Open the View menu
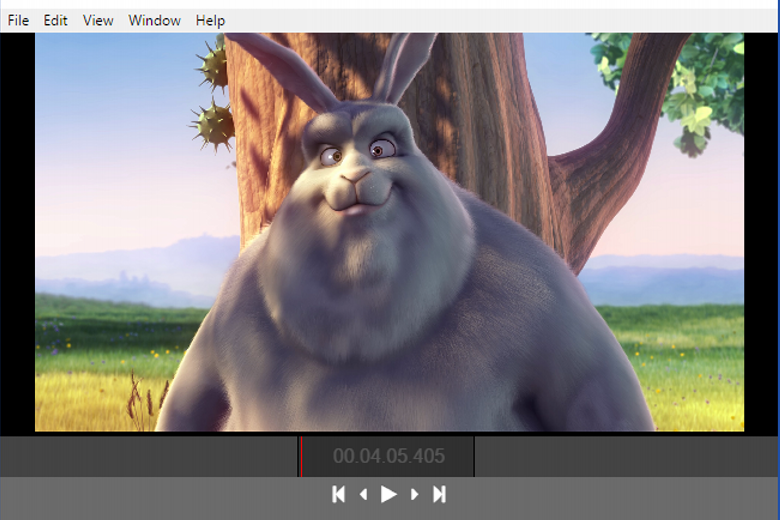Viewport: 780px width, 520px height. (x=98, y=20)
